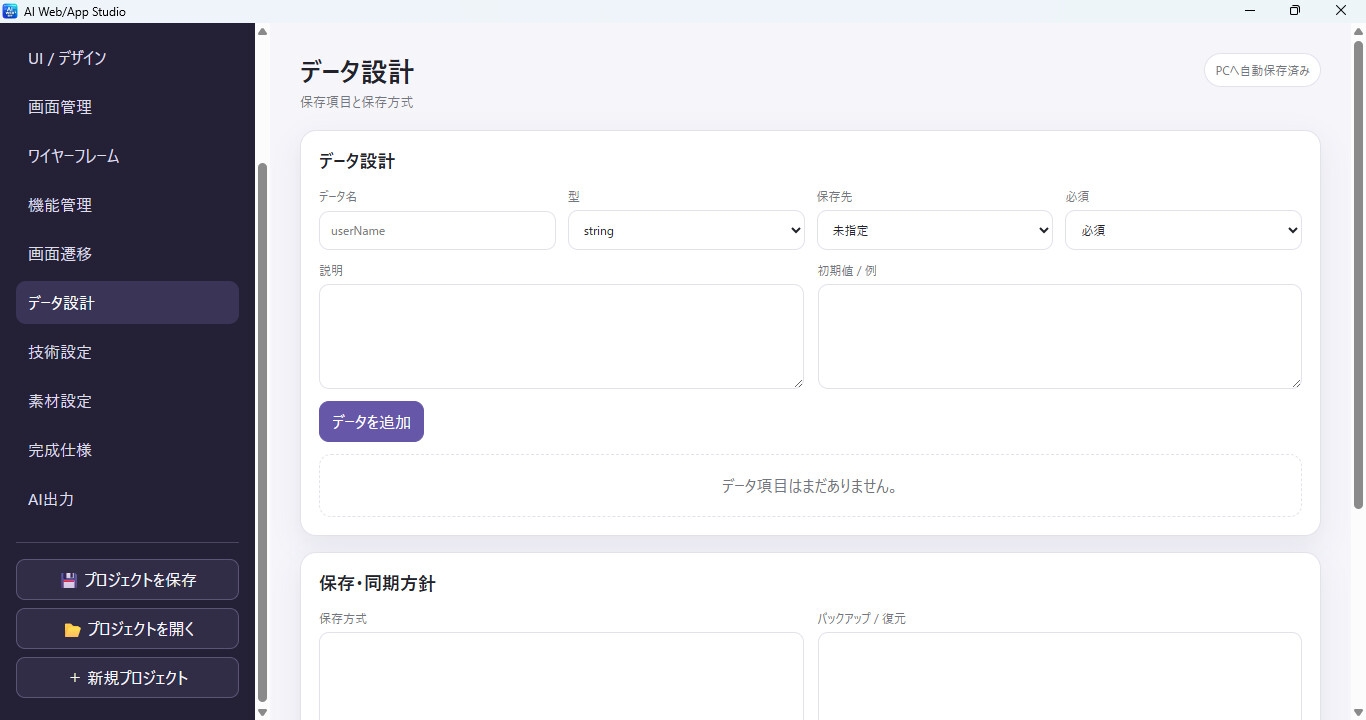
Task: Open the 保存先 dropdown showing 未指定
Action: 935,230
